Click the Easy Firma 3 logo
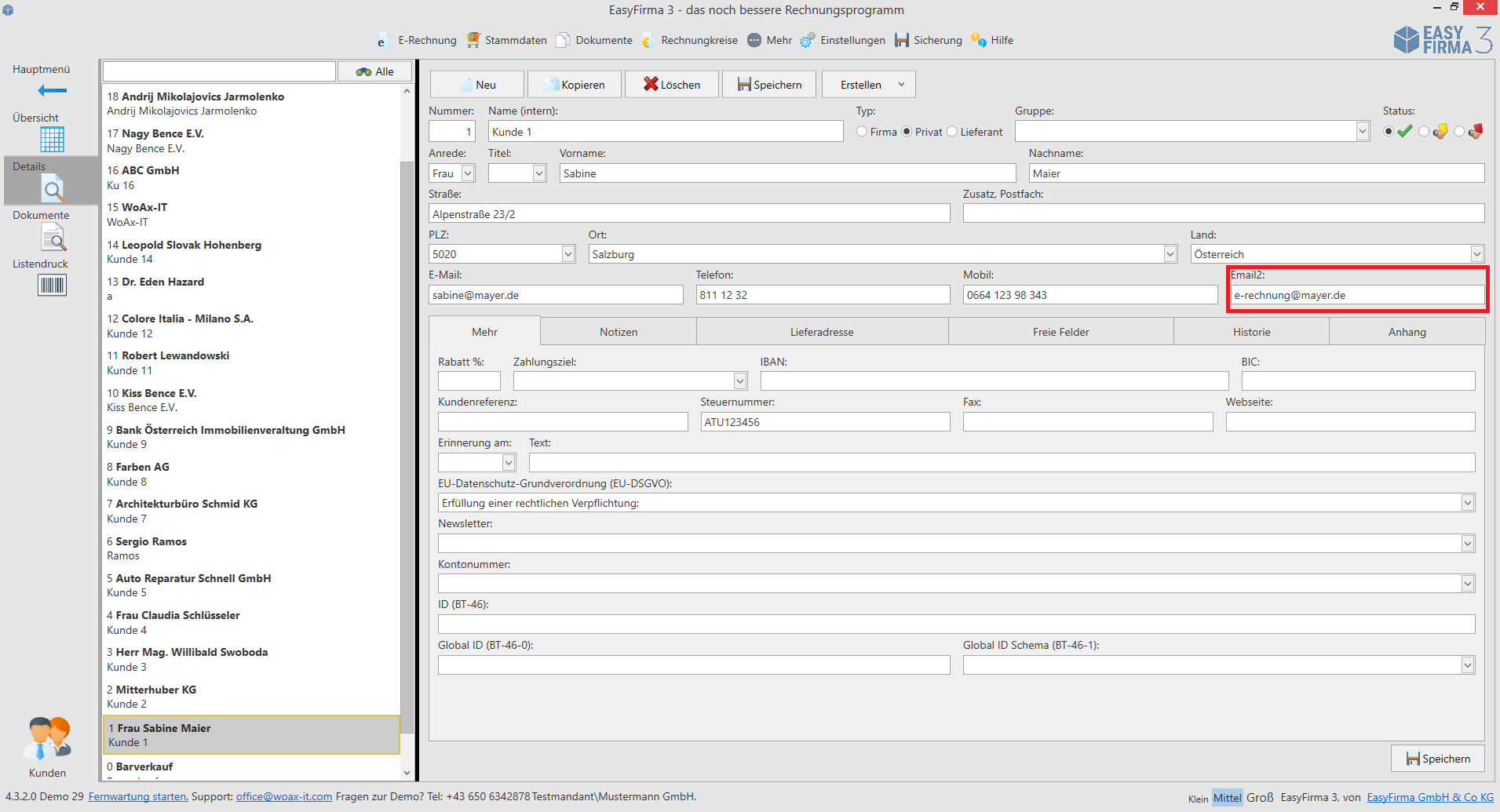1500x812 pixels. coord(1443,40)
